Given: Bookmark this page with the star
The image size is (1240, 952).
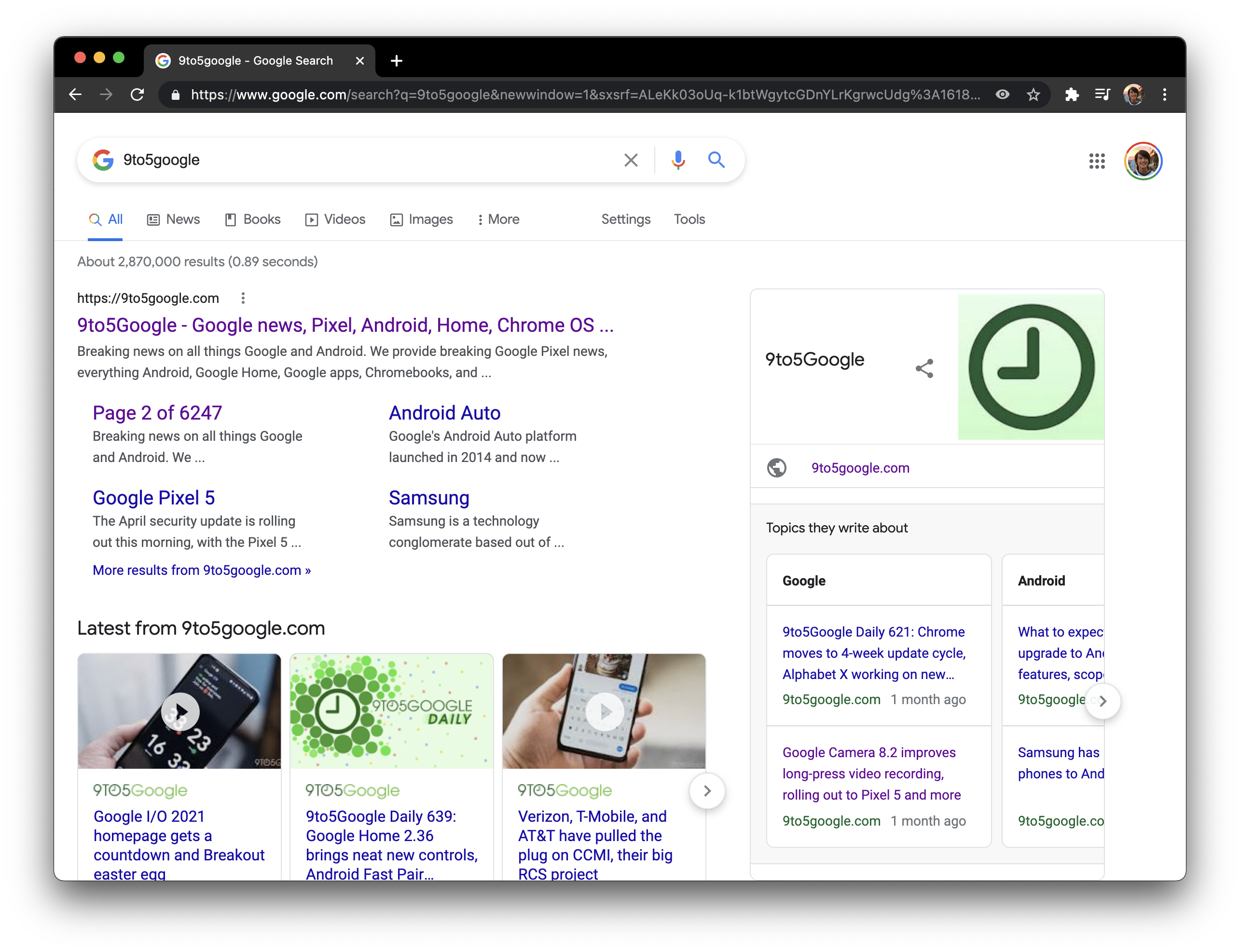Looking at the screenshot, I should (1033, 95).
